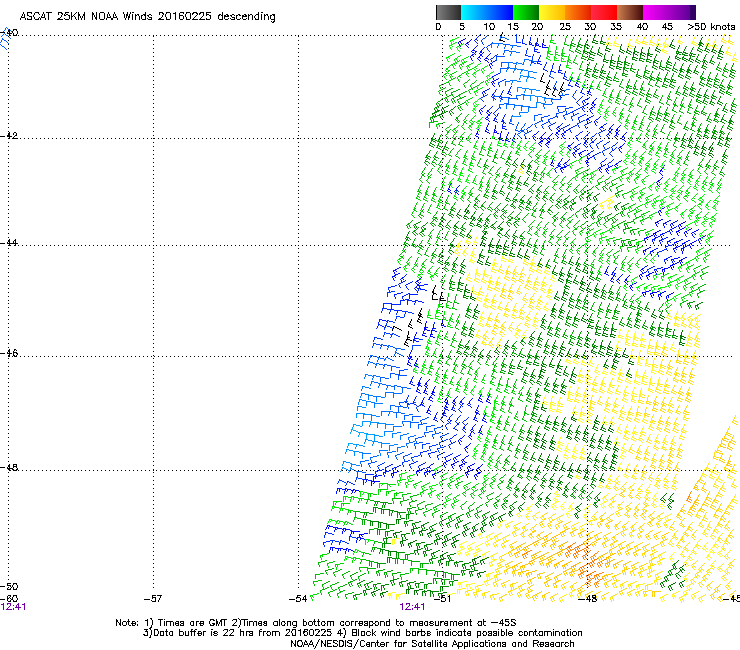The width and height of the screenshot is (740, 650).
Task: Click the legend value '15' under the color bar
Action: point(513,27)
